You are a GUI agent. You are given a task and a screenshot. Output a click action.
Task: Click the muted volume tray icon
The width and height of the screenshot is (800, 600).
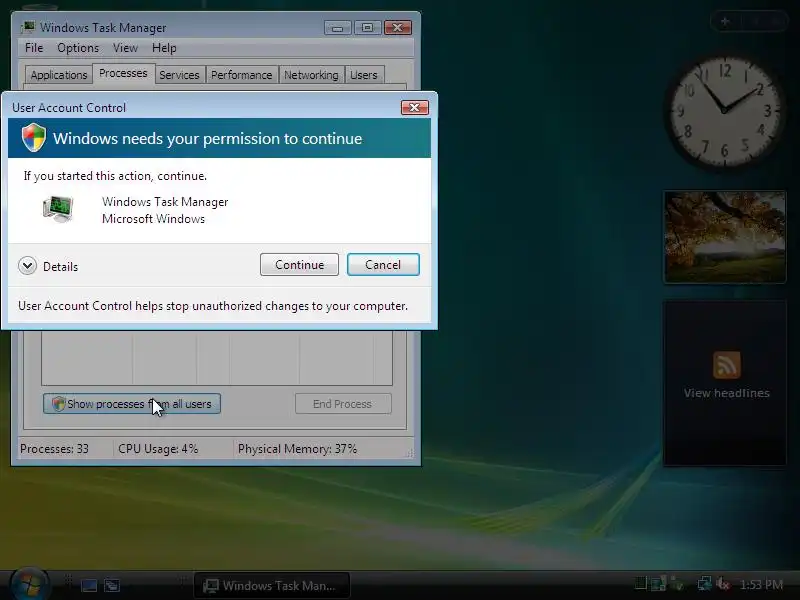(x=723, y=584)
